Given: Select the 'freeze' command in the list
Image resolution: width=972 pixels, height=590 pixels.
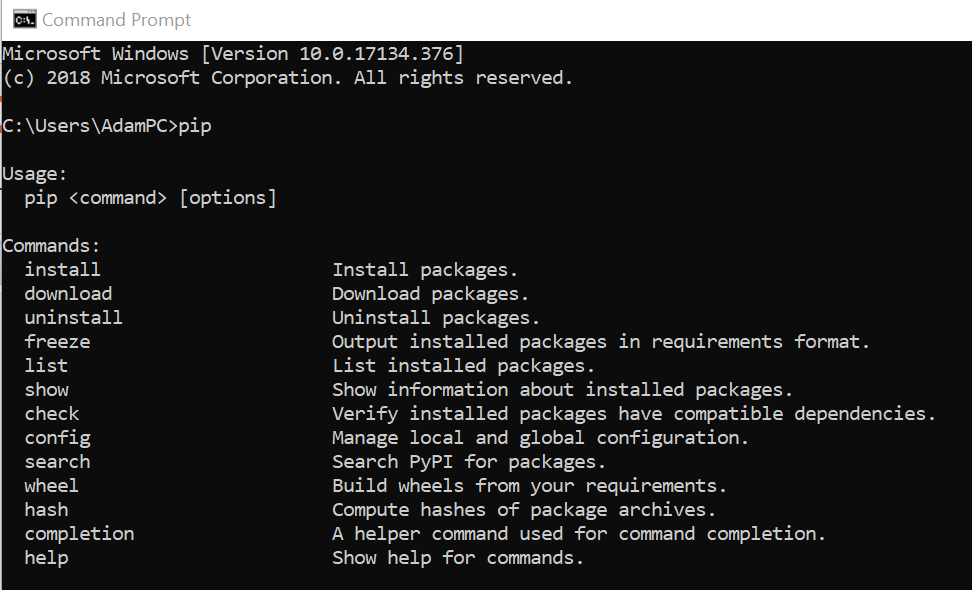Looking at the screenshot, I should pos(57,341).
